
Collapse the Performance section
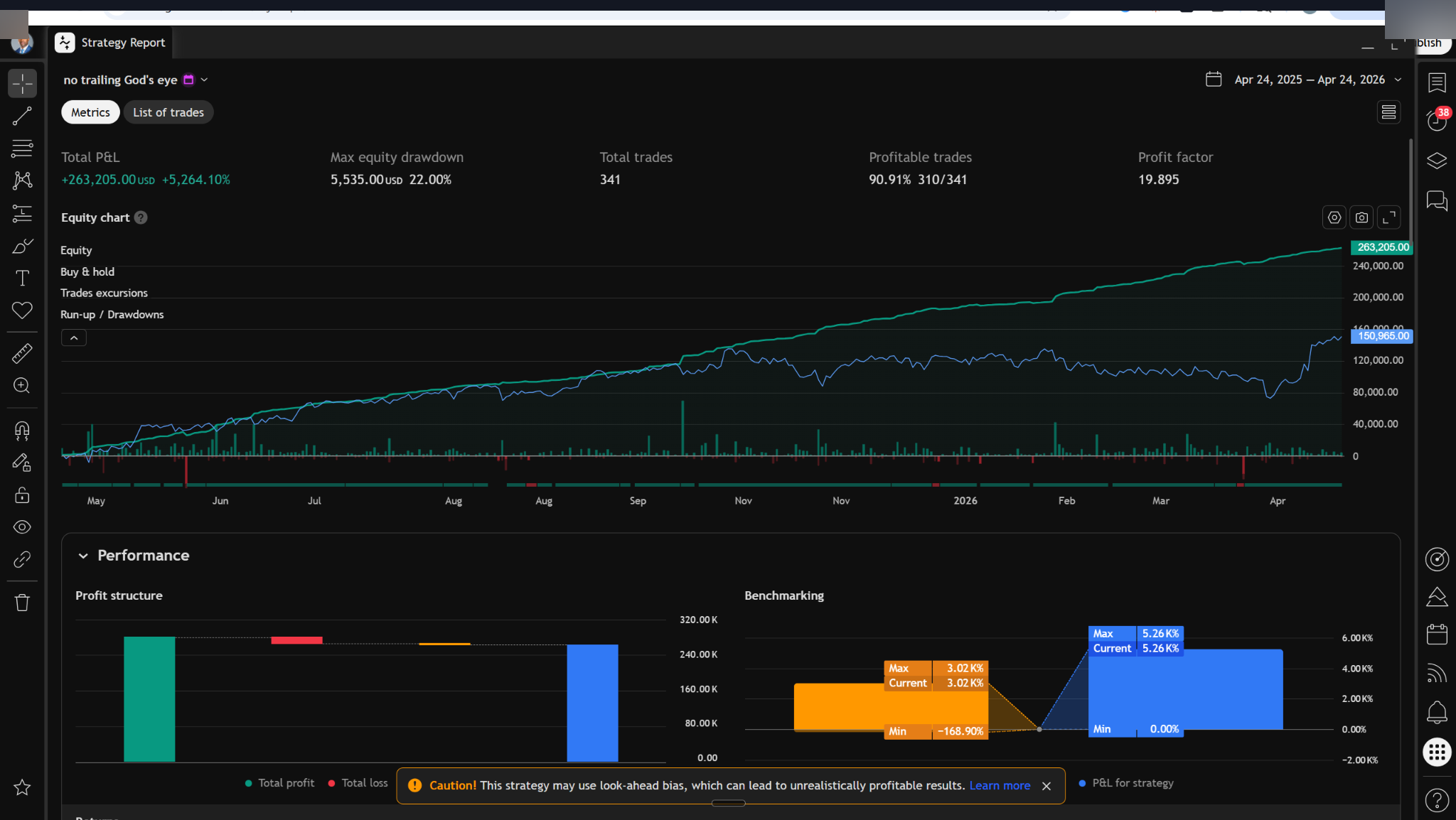(83, 556)
